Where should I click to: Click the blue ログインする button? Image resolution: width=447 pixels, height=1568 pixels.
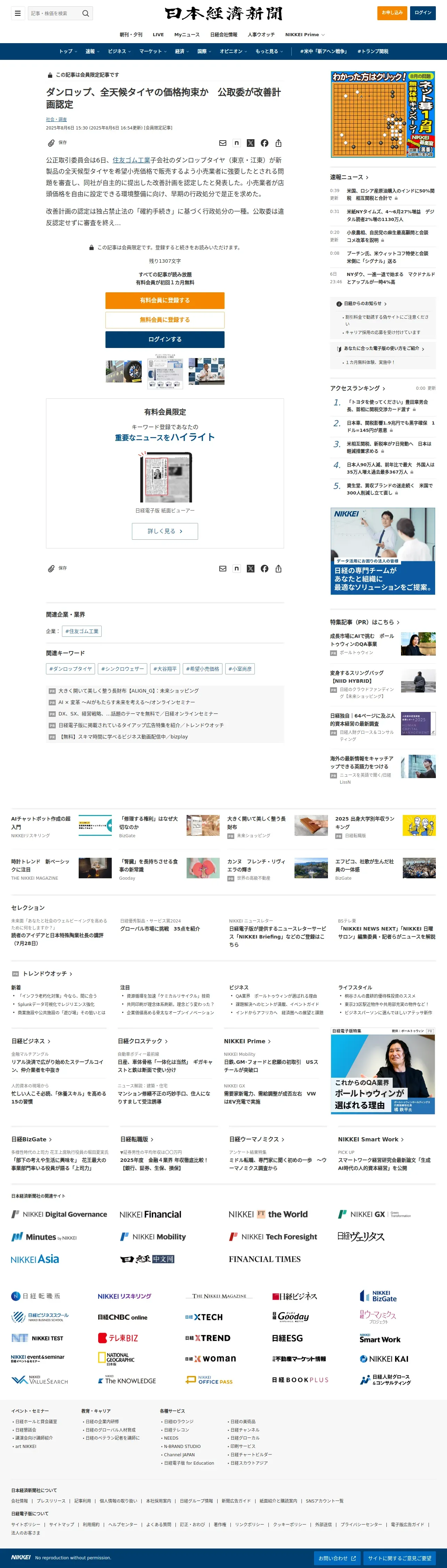pos(164,339)
